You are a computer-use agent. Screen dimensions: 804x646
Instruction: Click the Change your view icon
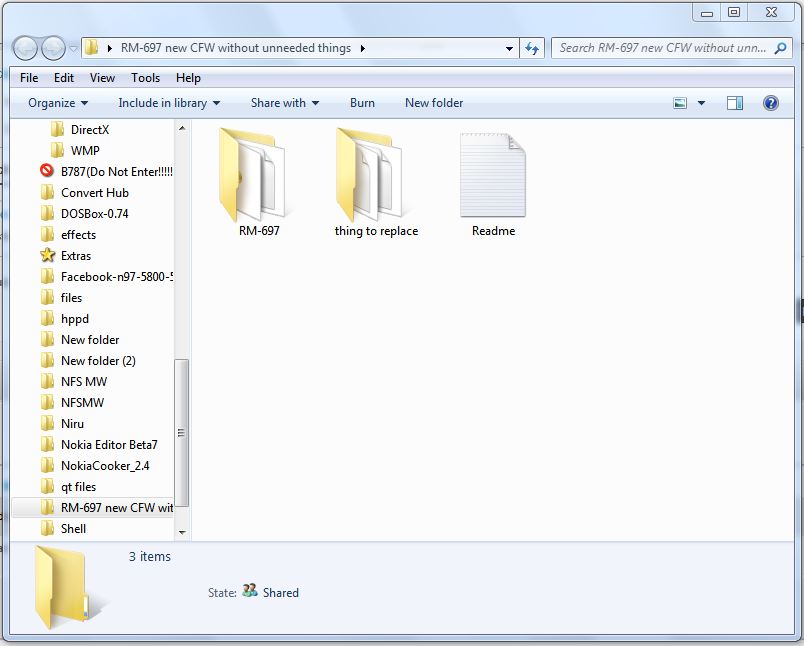click(680, 103)
